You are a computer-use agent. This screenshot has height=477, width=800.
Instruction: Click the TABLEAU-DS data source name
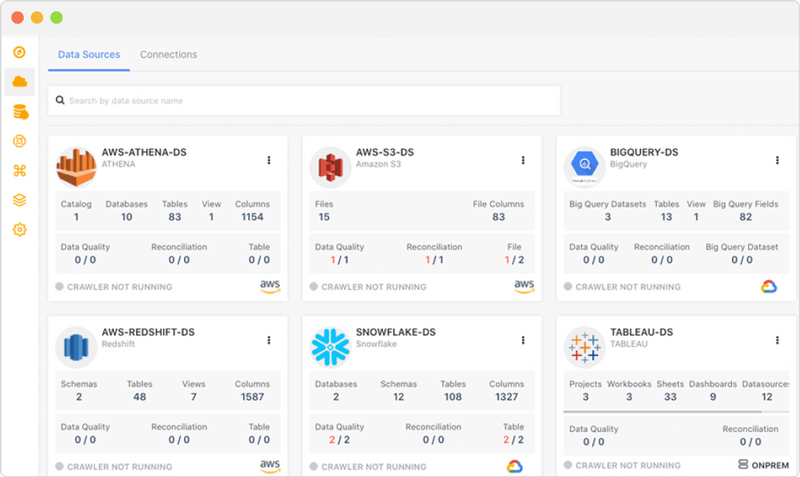tap(641, 332)
